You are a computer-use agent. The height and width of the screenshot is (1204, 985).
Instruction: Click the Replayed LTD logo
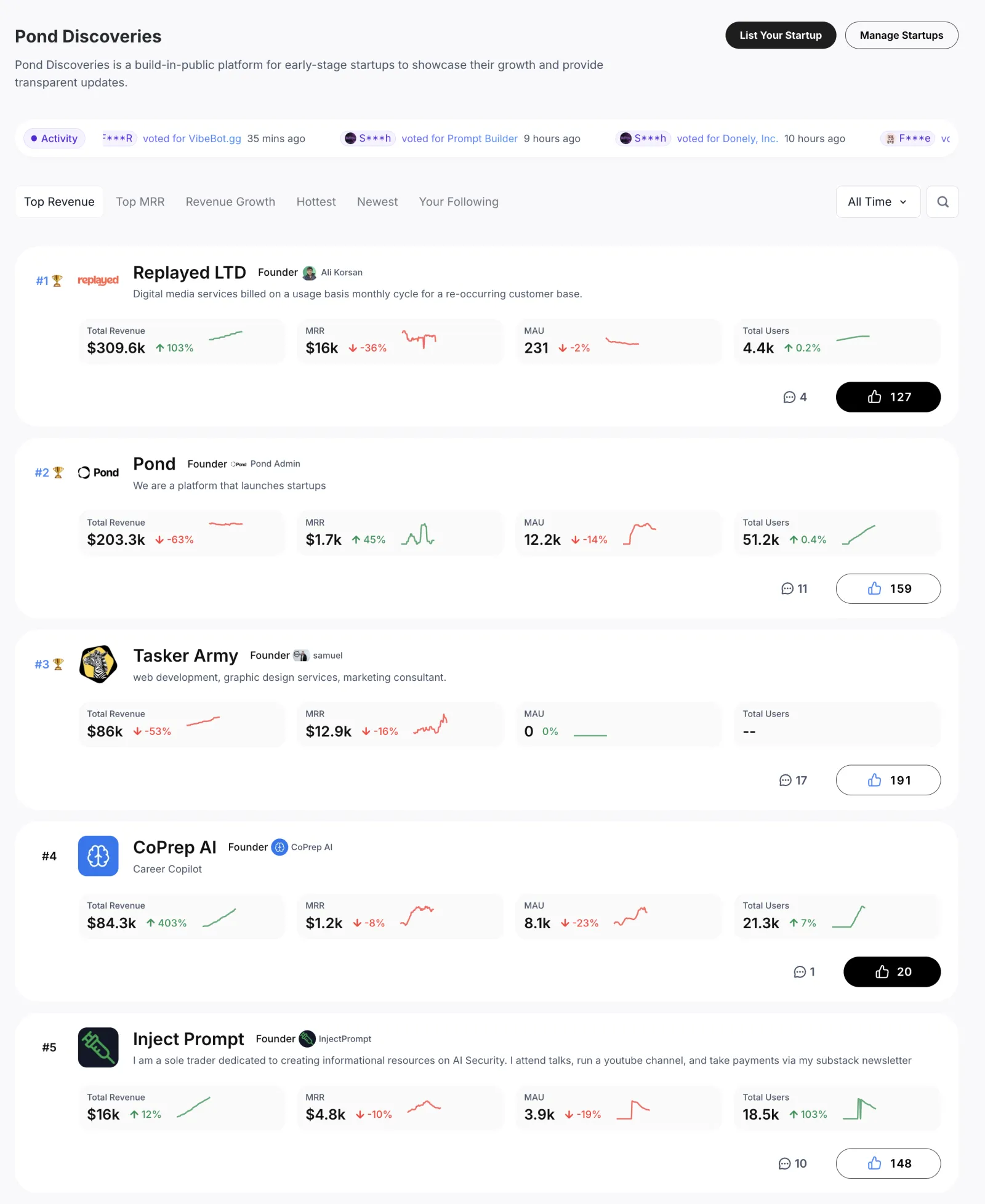[98, 280]
